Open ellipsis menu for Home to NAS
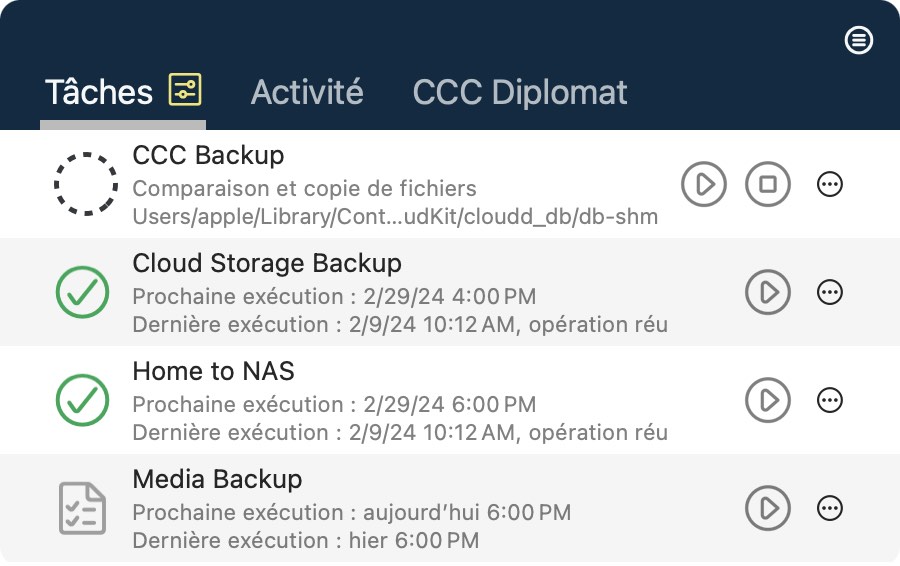Screen dimensions: 900x566 tap(829, 400)
